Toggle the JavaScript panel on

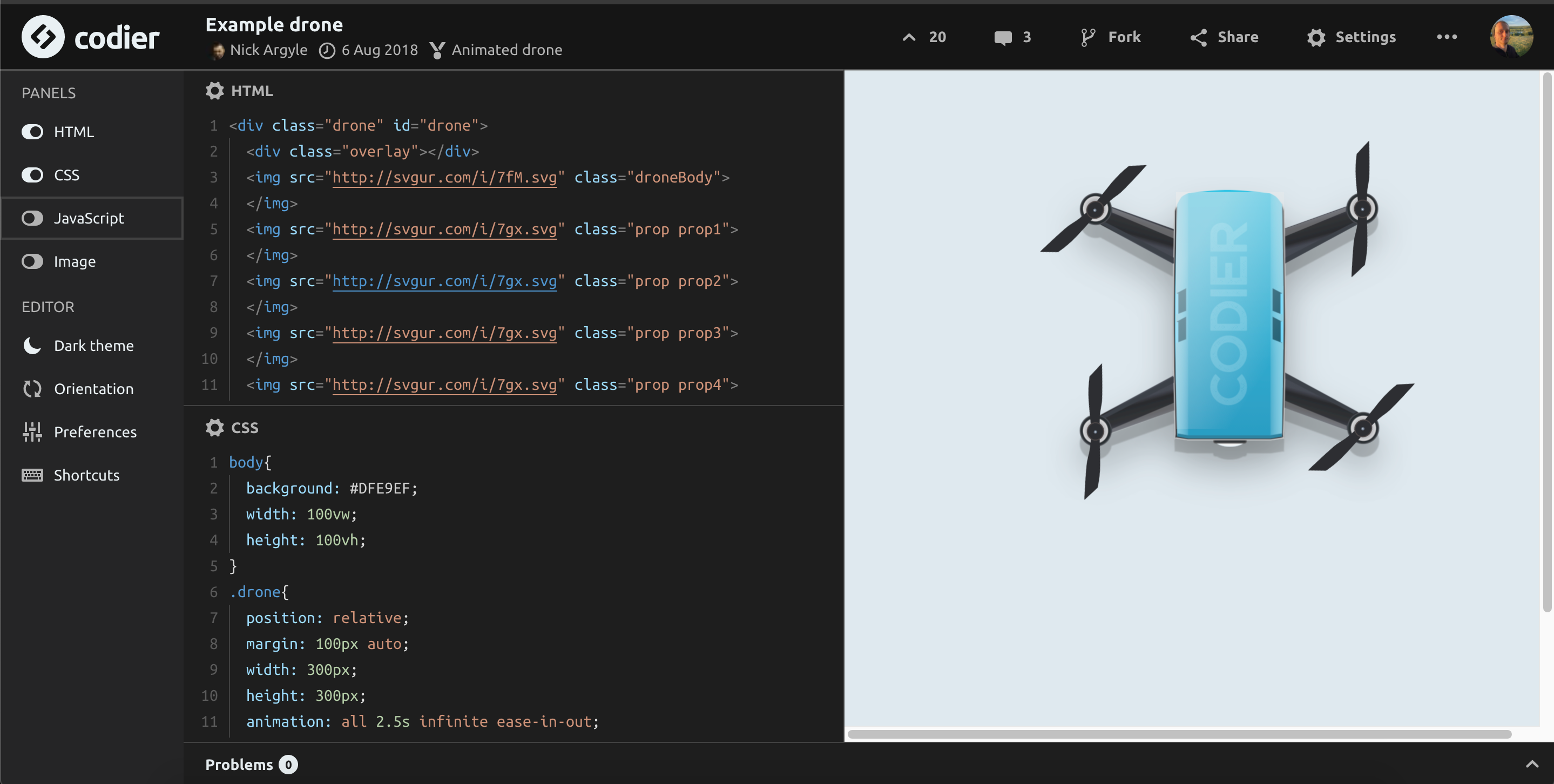coord(32,218)
